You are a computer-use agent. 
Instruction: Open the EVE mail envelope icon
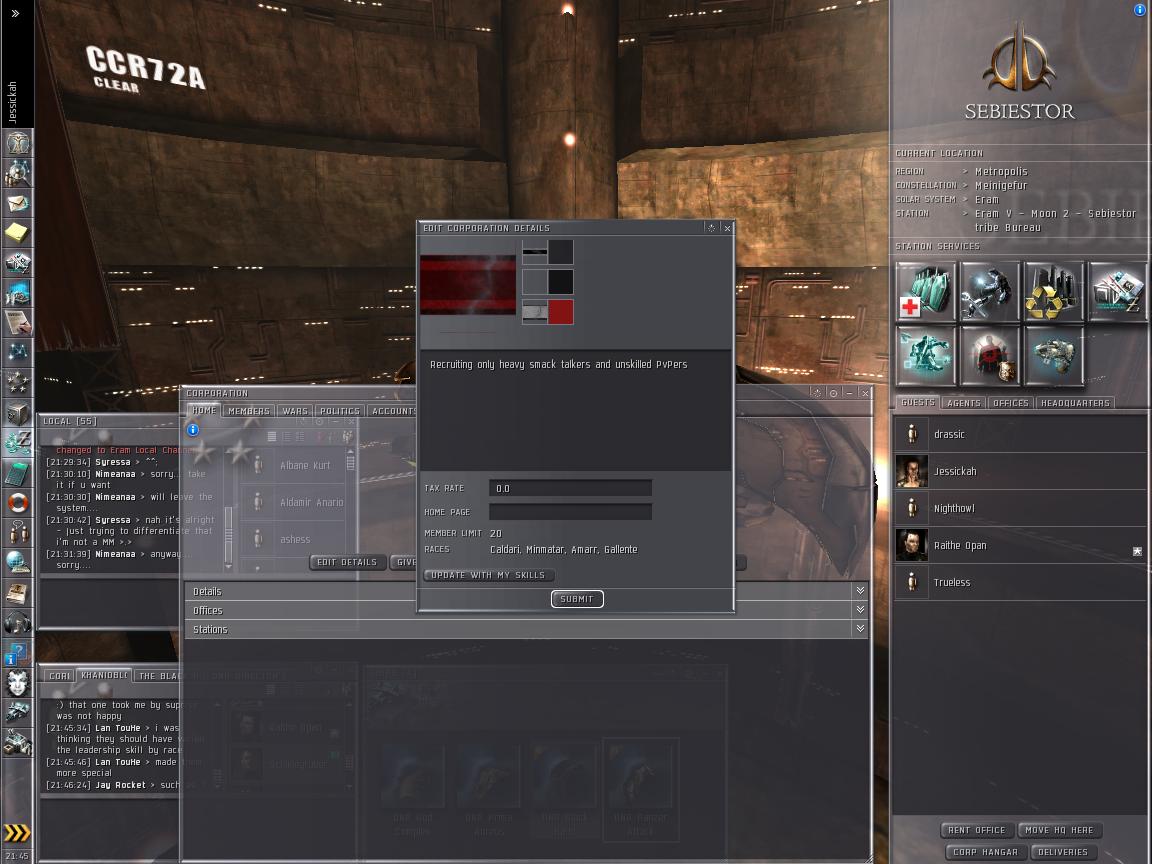pos(17,203)
